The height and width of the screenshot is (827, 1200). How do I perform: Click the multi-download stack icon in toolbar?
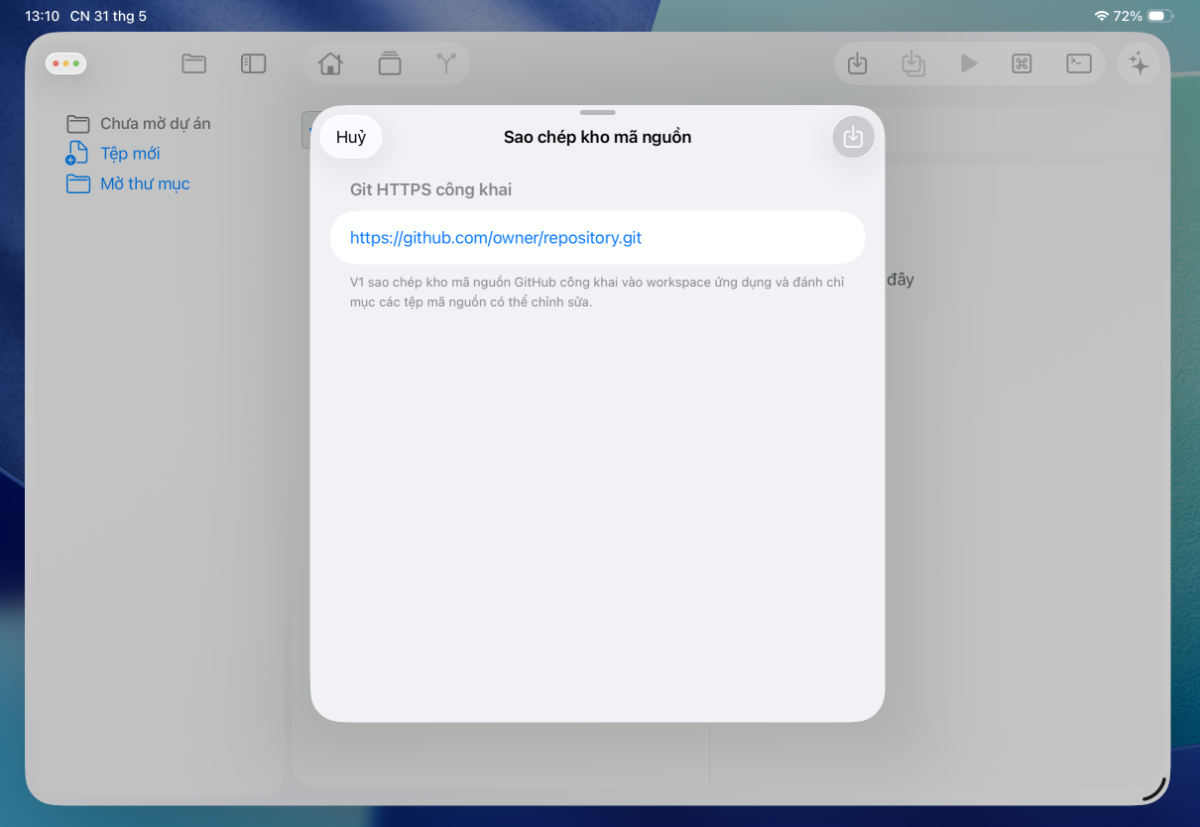point(913,64)
